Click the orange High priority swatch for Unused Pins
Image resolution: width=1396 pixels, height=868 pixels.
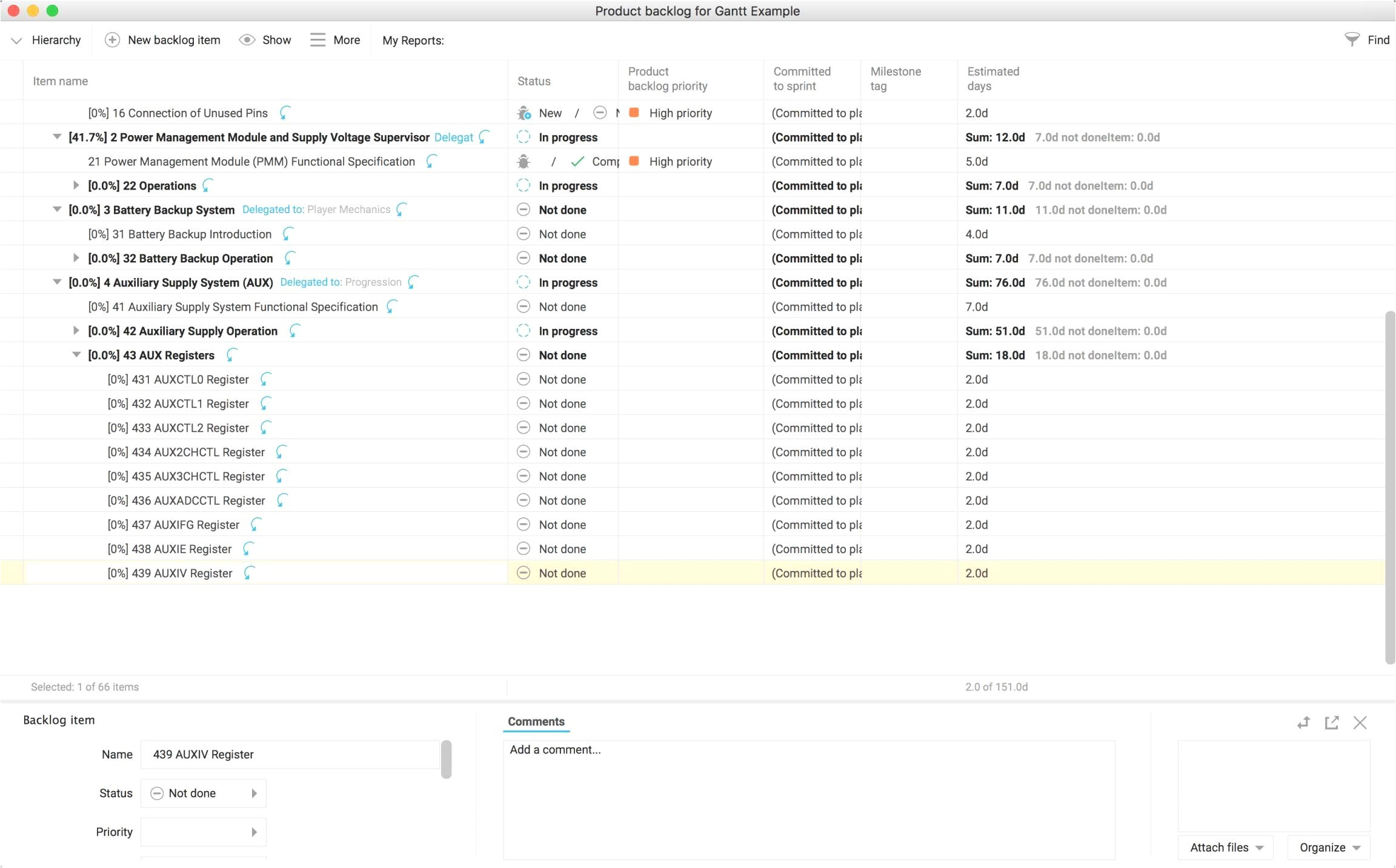coord(634,113)
